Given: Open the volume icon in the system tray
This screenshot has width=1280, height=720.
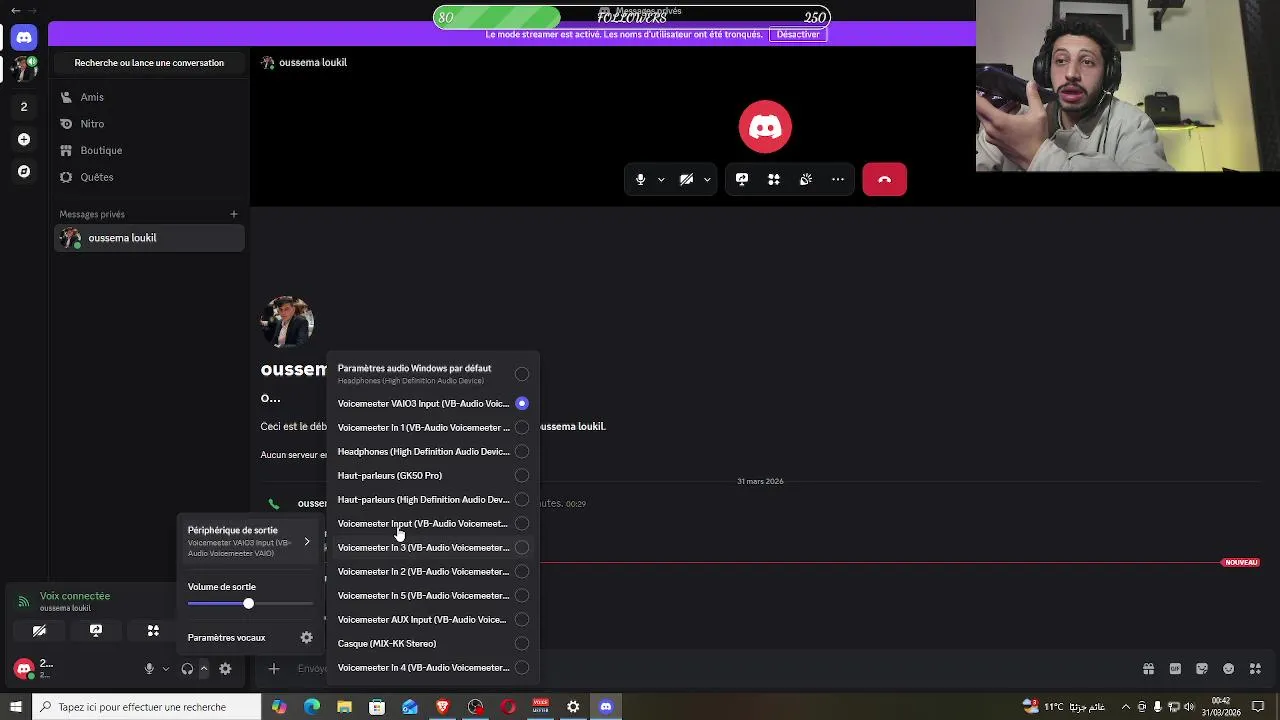Looking at the screenshot, I should click(x=1189, y=707).
